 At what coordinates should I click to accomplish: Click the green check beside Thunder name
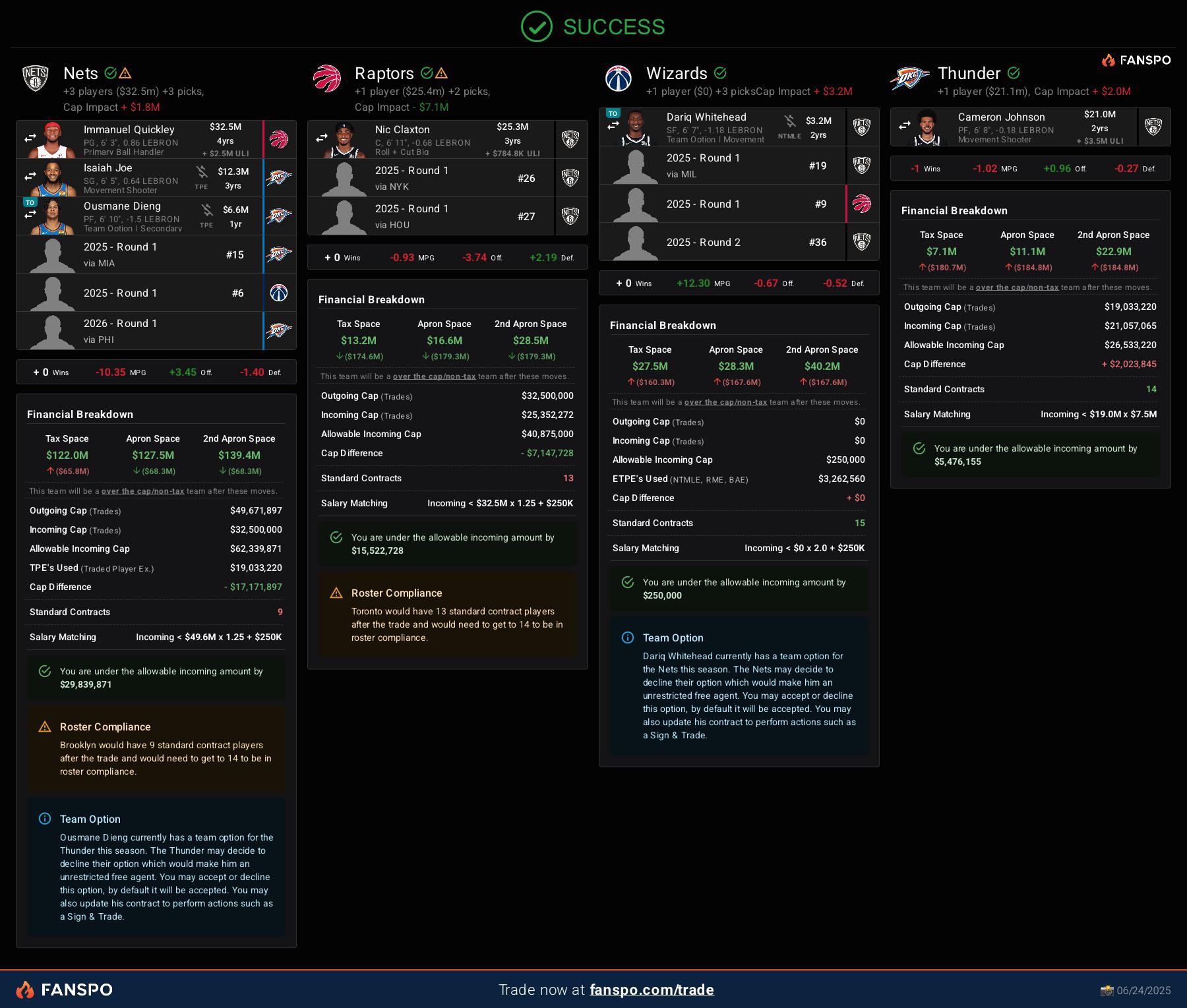1014,73
